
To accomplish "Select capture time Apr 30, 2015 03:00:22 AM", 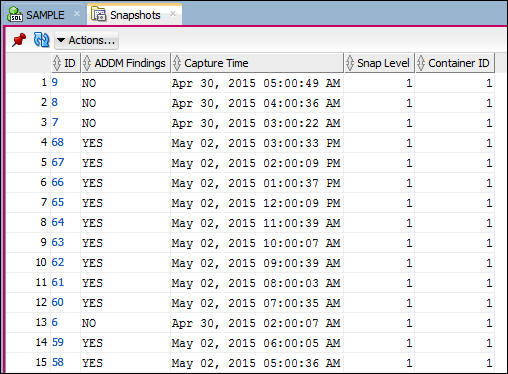I will 256,123.
